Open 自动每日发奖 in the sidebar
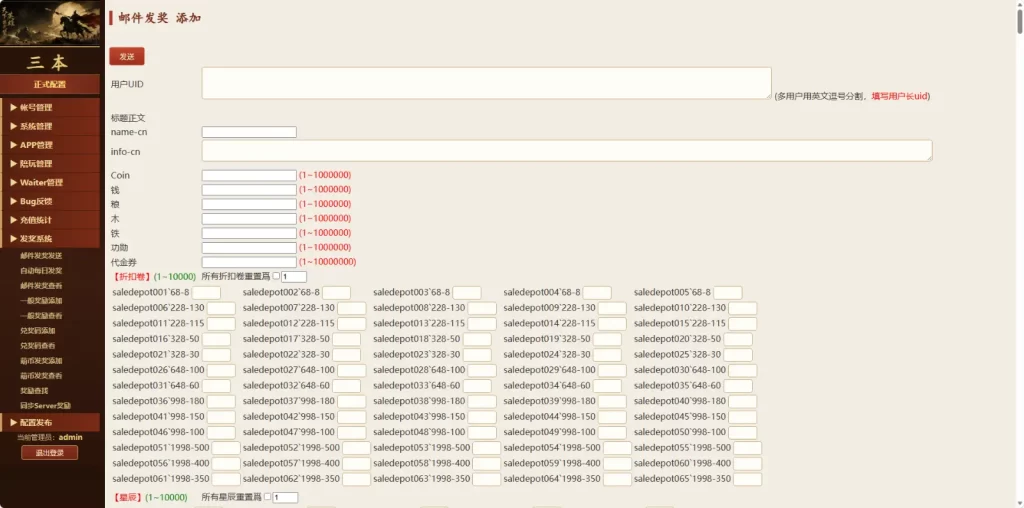 [x=41, y=271]
